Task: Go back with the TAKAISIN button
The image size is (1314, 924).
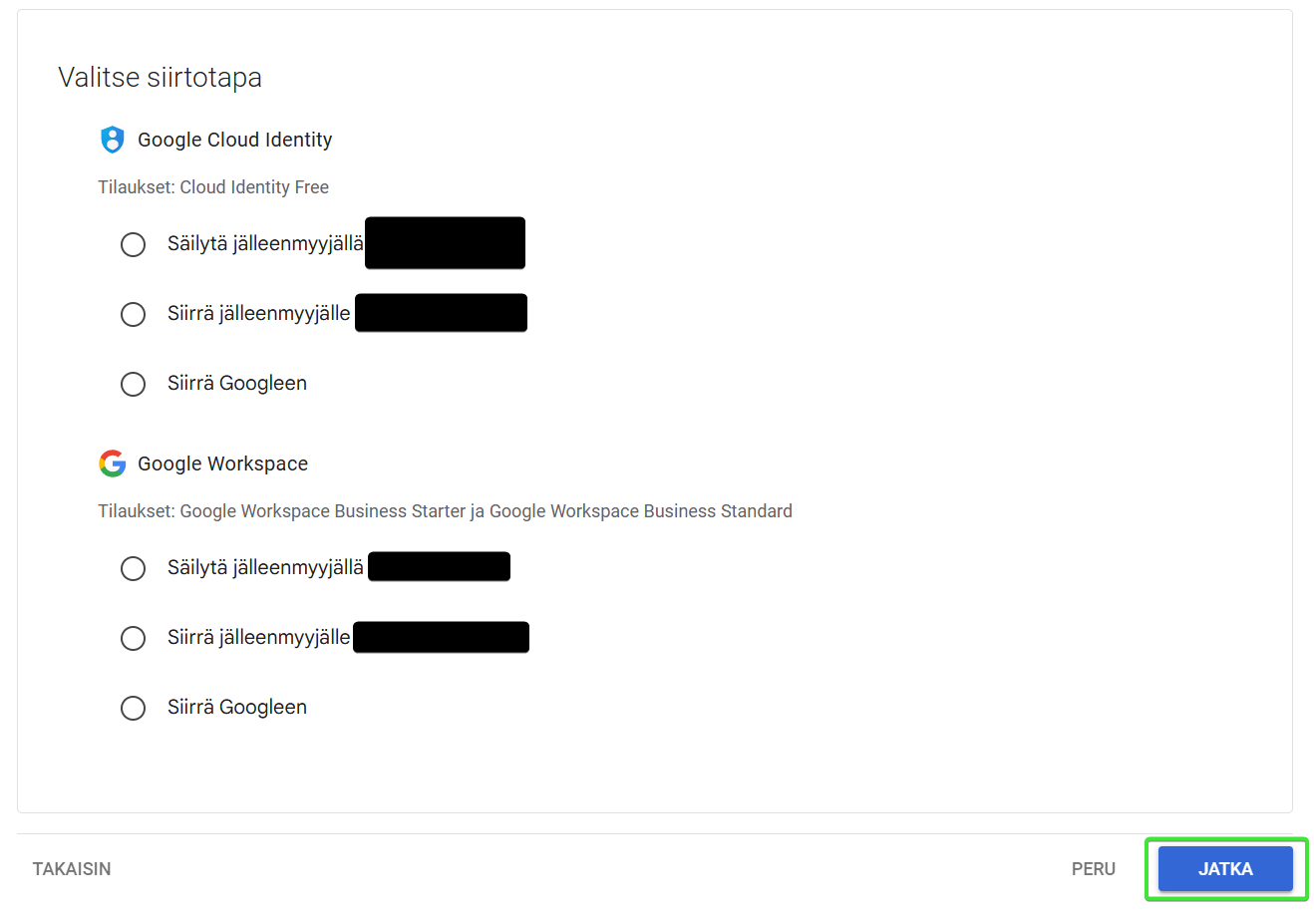Action: pos(72,869)
